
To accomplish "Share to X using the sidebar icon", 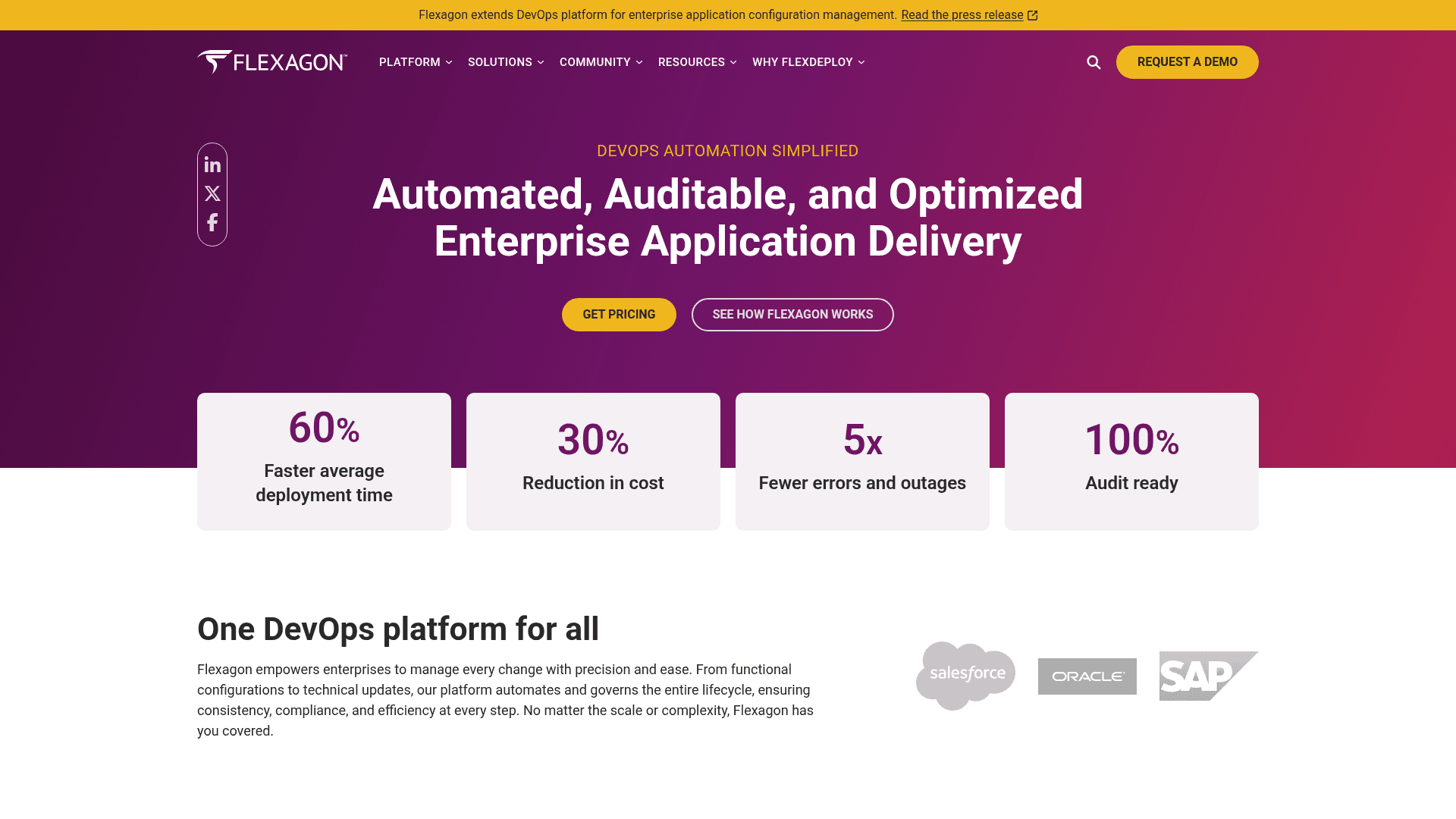I will [212, 193].
